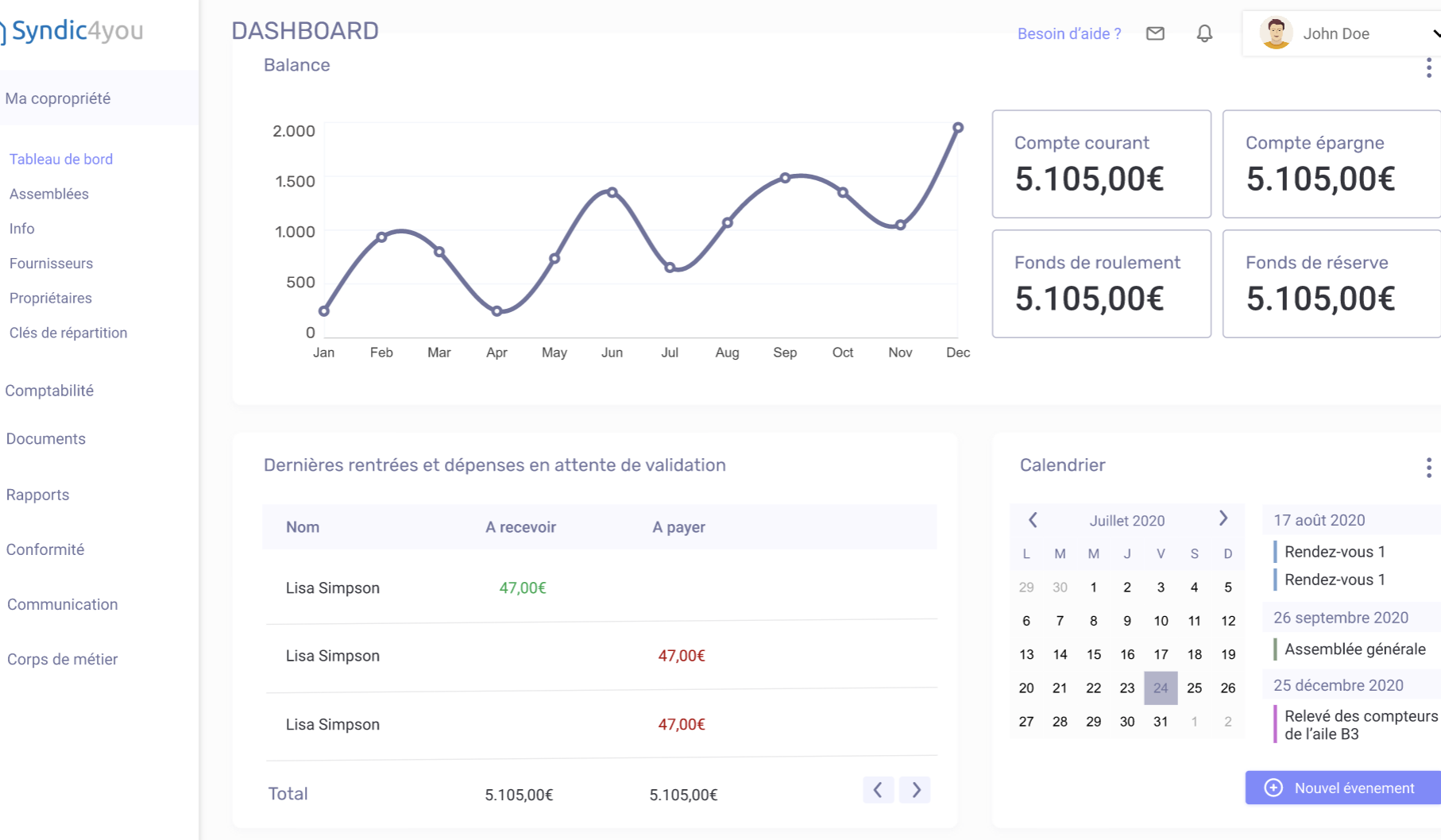Click Nov data point on chart
1441x840 pixels.
(x=900, y=225)
